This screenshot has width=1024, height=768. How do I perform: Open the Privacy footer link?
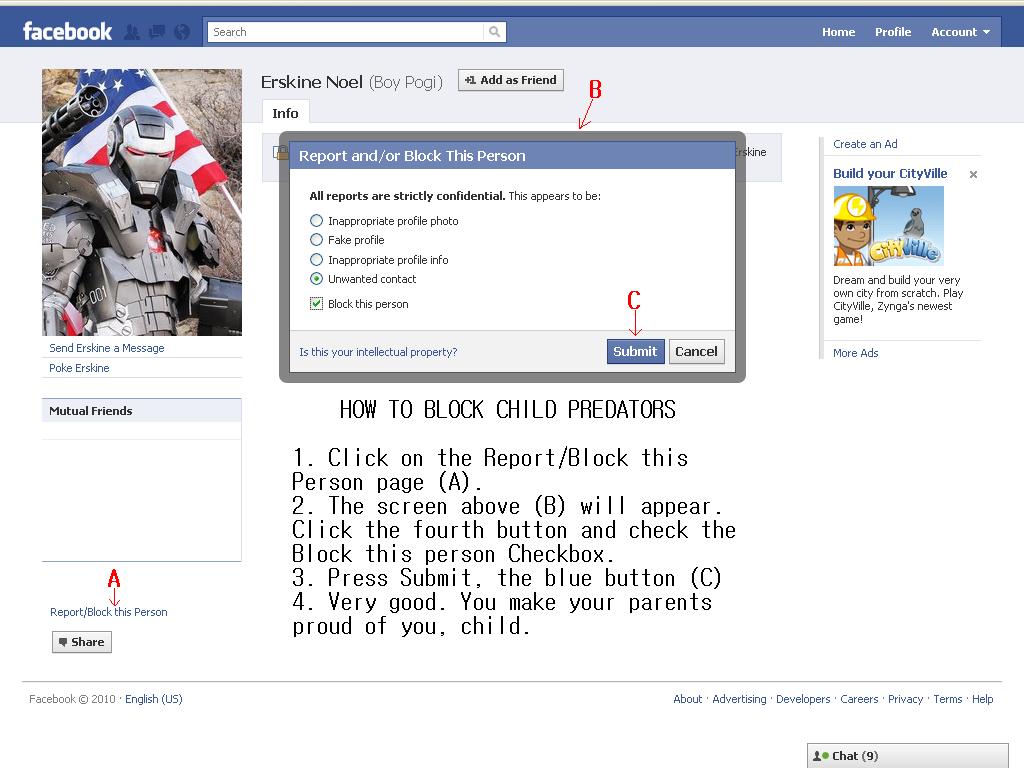pos(905,699)
